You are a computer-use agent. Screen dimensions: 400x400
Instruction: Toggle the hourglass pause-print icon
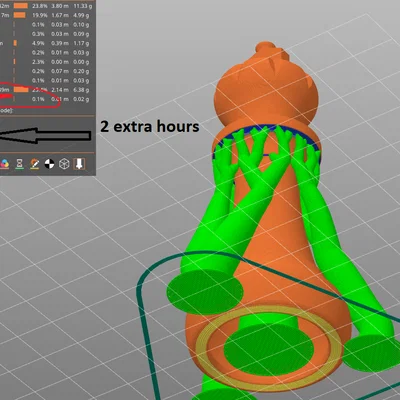coord(20,164)
